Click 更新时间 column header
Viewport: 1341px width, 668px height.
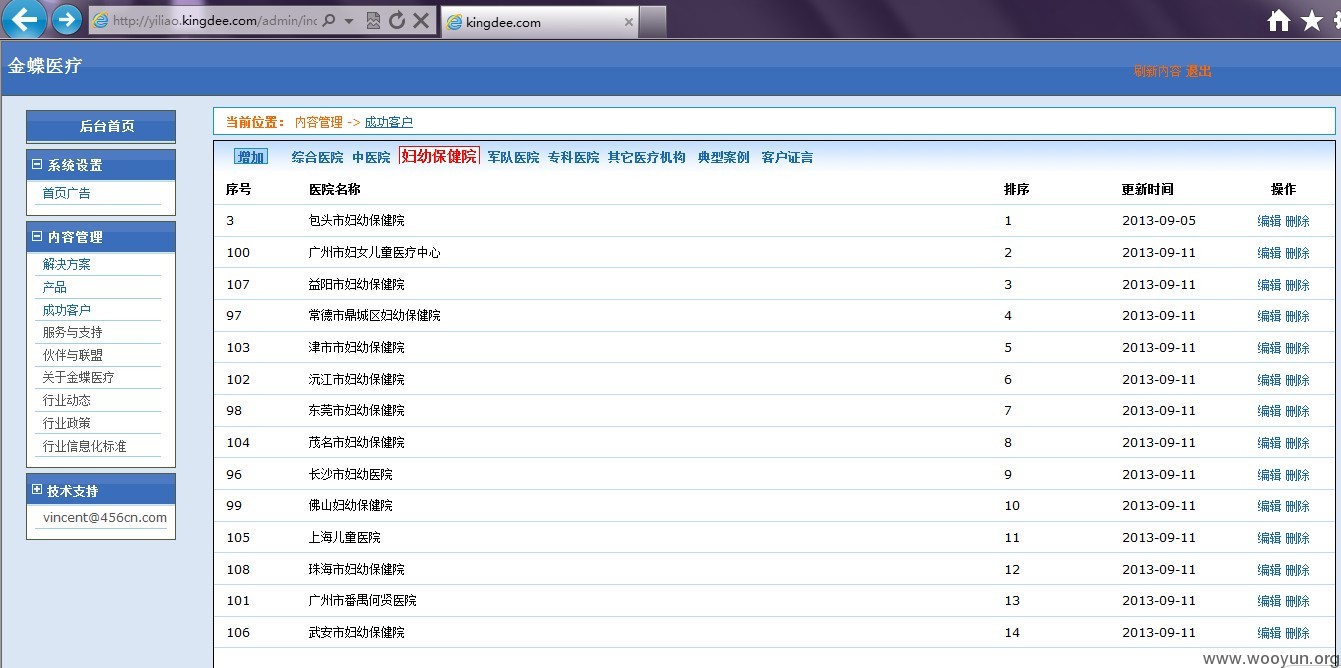point(1148,189)
